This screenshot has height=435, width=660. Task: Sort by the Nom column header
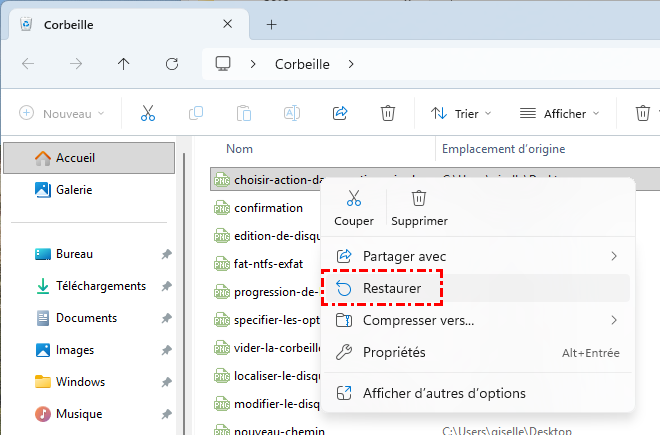(x=240, y=149)
